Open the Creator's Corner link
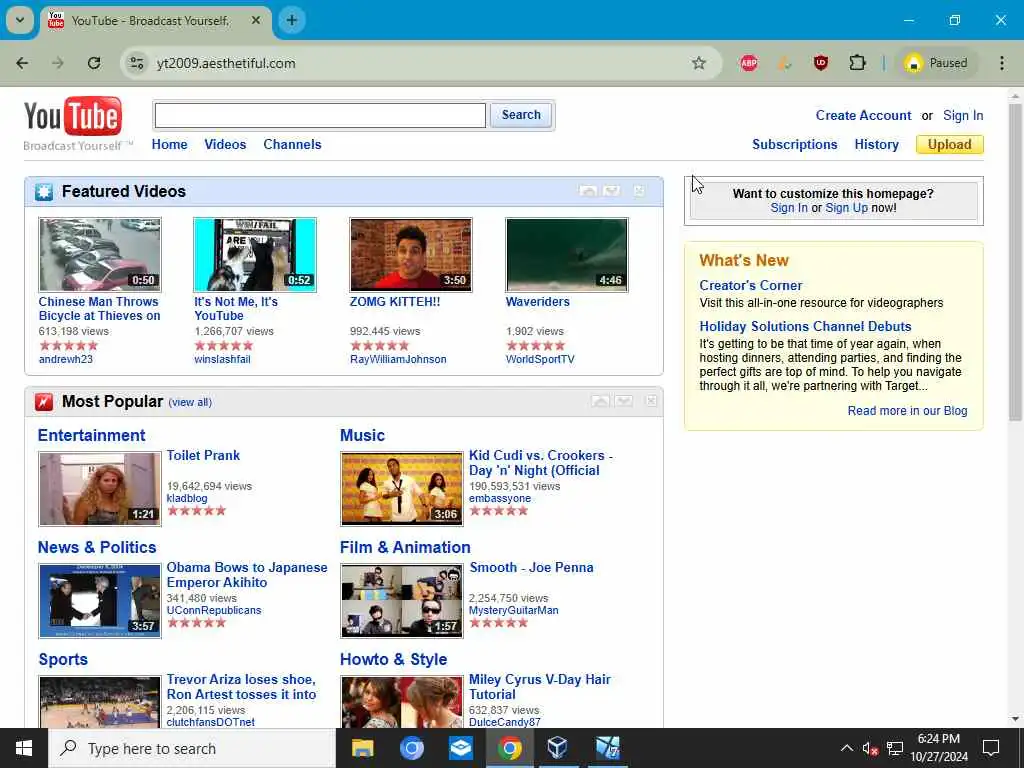The height and width of the screenshot is (768, 1024). [x=751, y=285]
